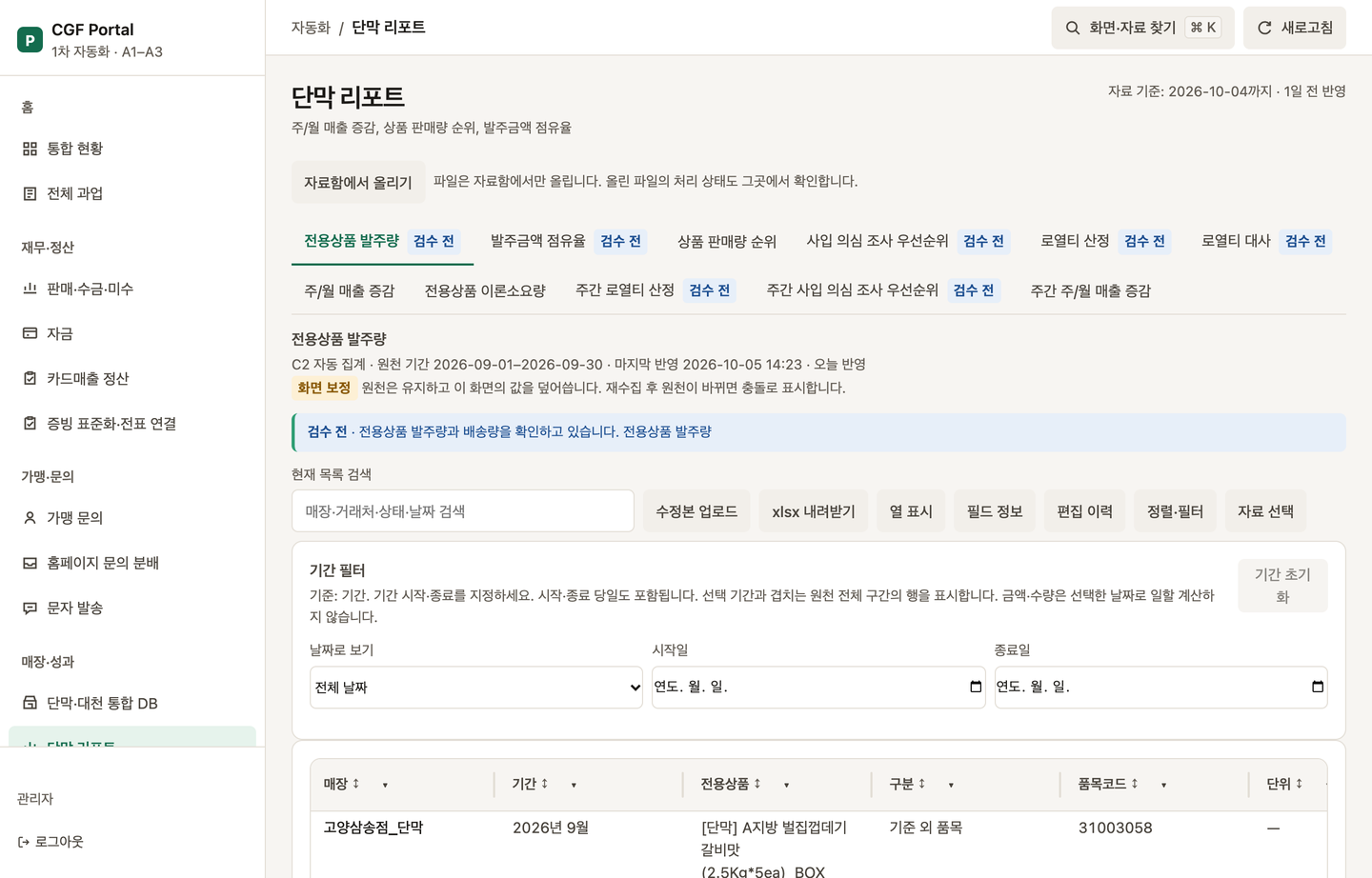Select the 판매·수금·미수 chart icon

point(30,289)
